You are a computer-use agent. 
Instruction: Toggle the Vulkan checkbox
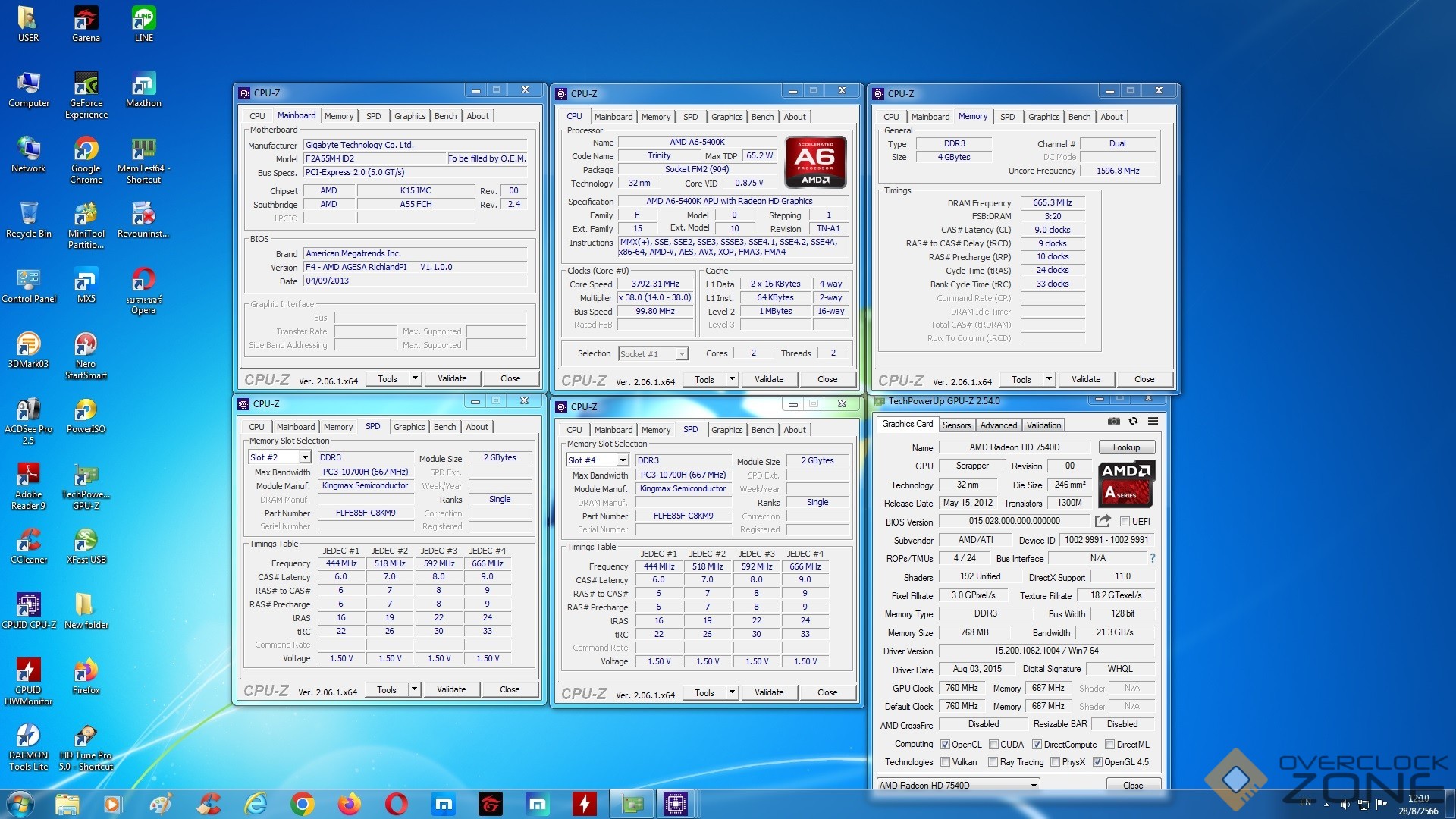point(946,762)
